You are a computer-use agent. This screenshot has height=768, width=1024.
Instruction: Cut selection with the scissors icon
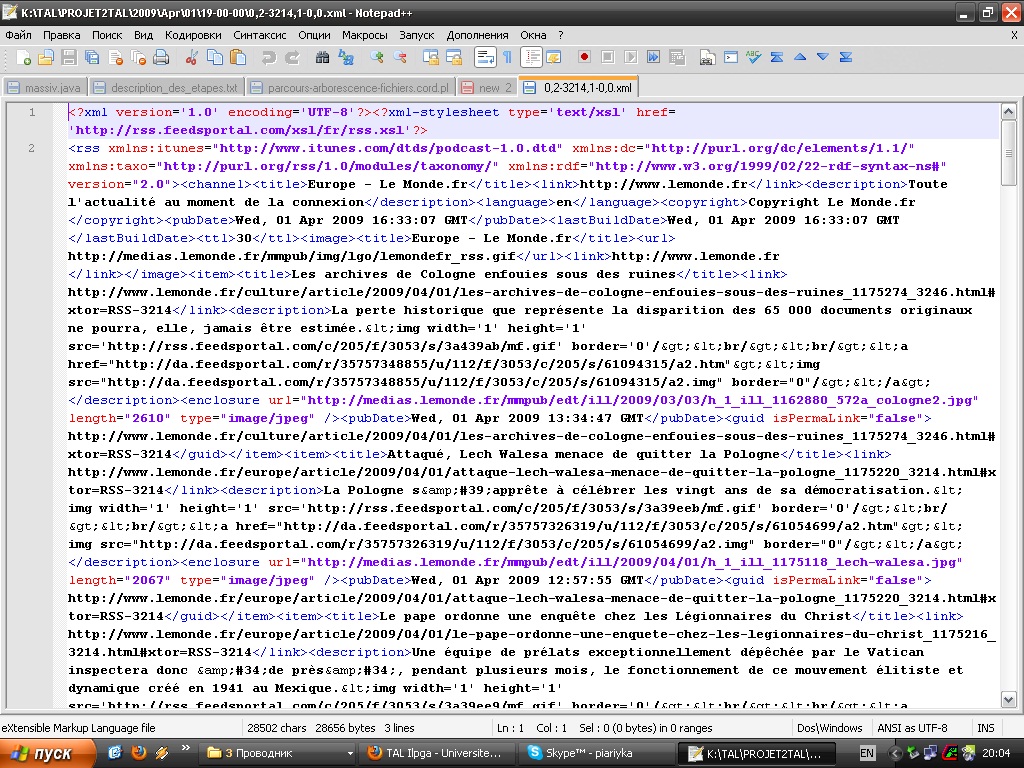coord(191,58)
